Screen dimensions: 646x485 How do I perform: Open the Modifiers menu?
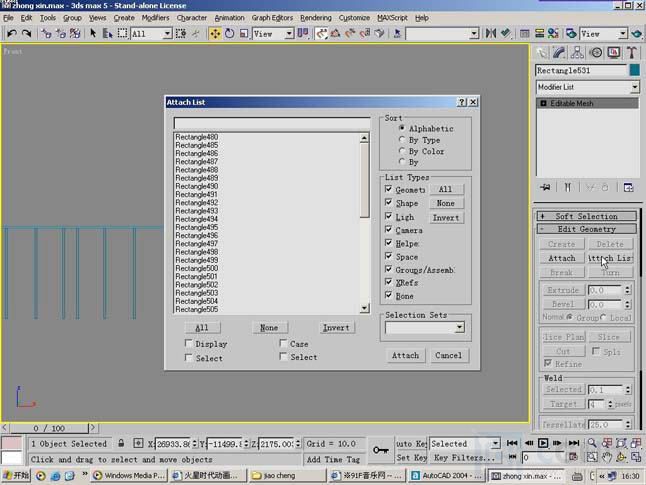tap(155, 18)
